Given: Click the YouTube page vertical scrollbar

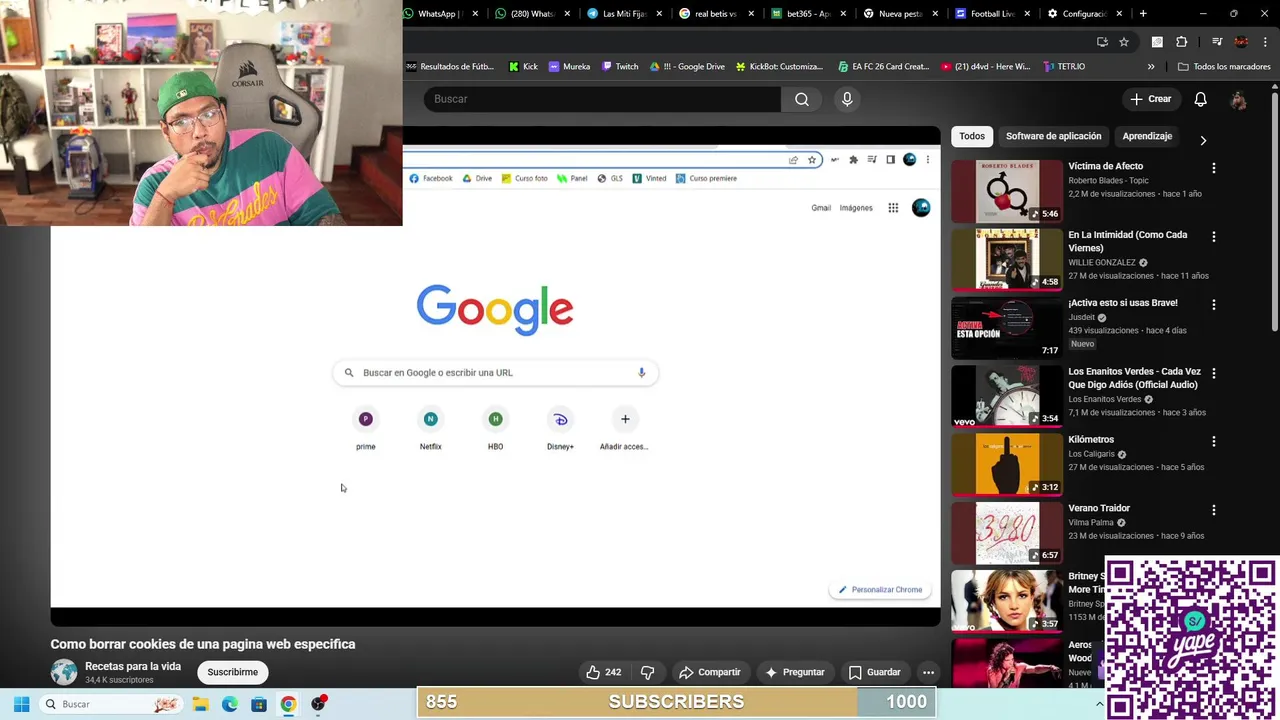Looking at the screenshot, I should click(x=1275, y=212).
